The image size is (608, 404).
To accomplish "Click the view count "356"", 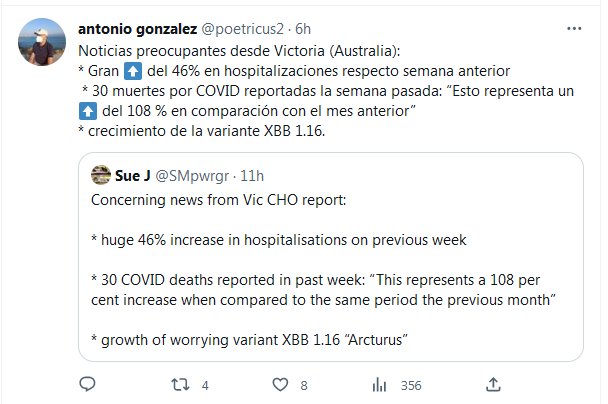I will click(411, 384).
